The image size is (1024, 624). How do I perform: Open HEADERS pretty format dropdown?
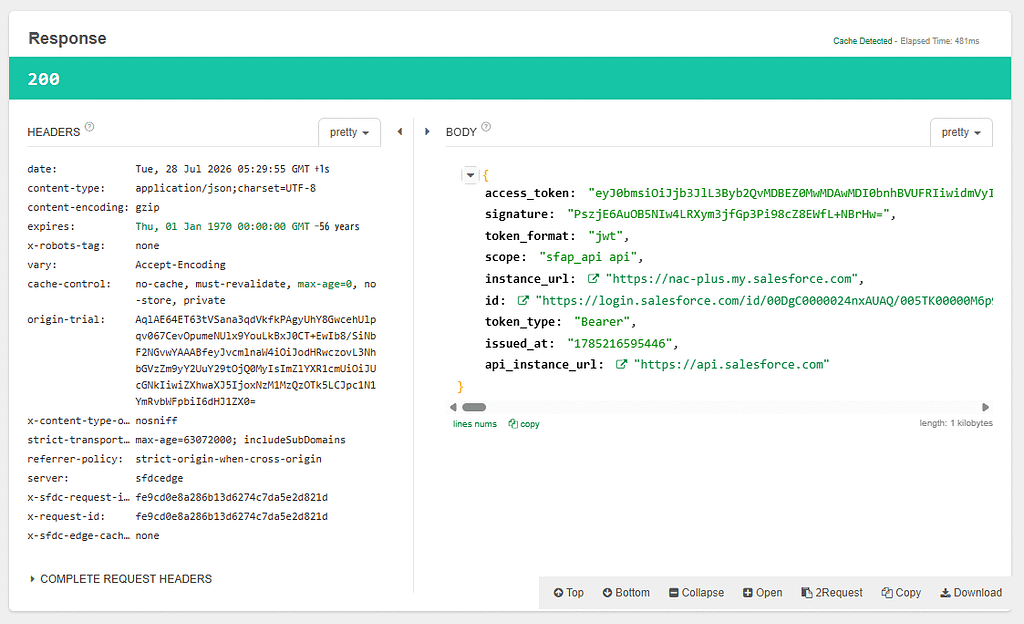point(349,133)
